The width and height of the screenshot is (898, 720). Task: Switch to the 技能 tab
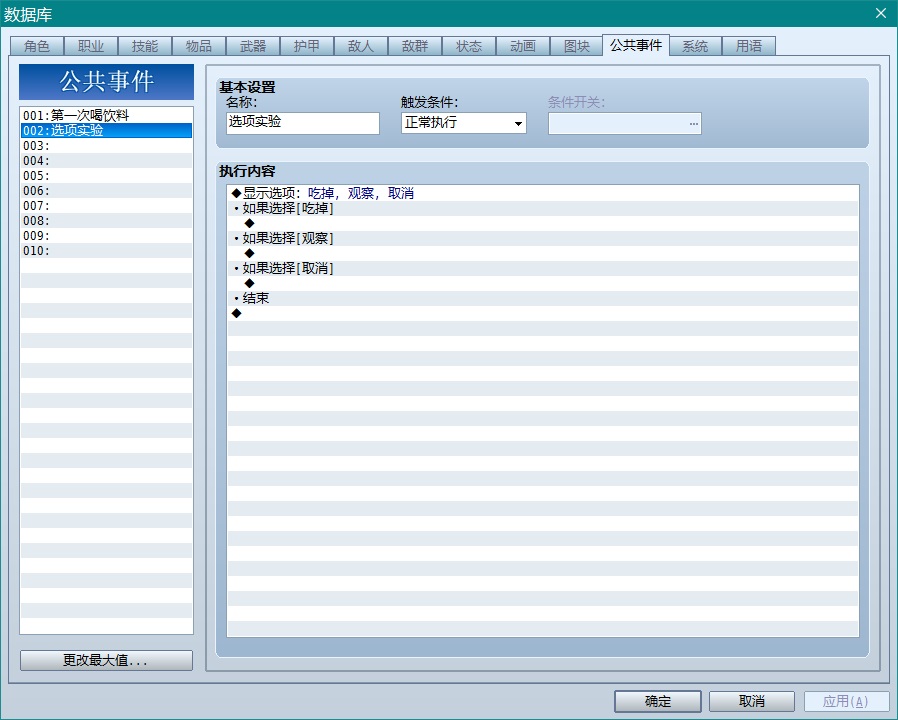[x=145, y=46]
